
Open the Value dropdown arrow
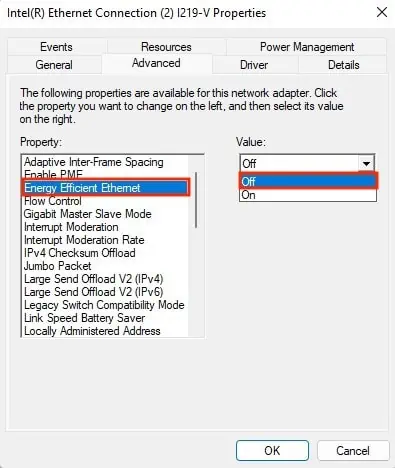coord(366,164)
